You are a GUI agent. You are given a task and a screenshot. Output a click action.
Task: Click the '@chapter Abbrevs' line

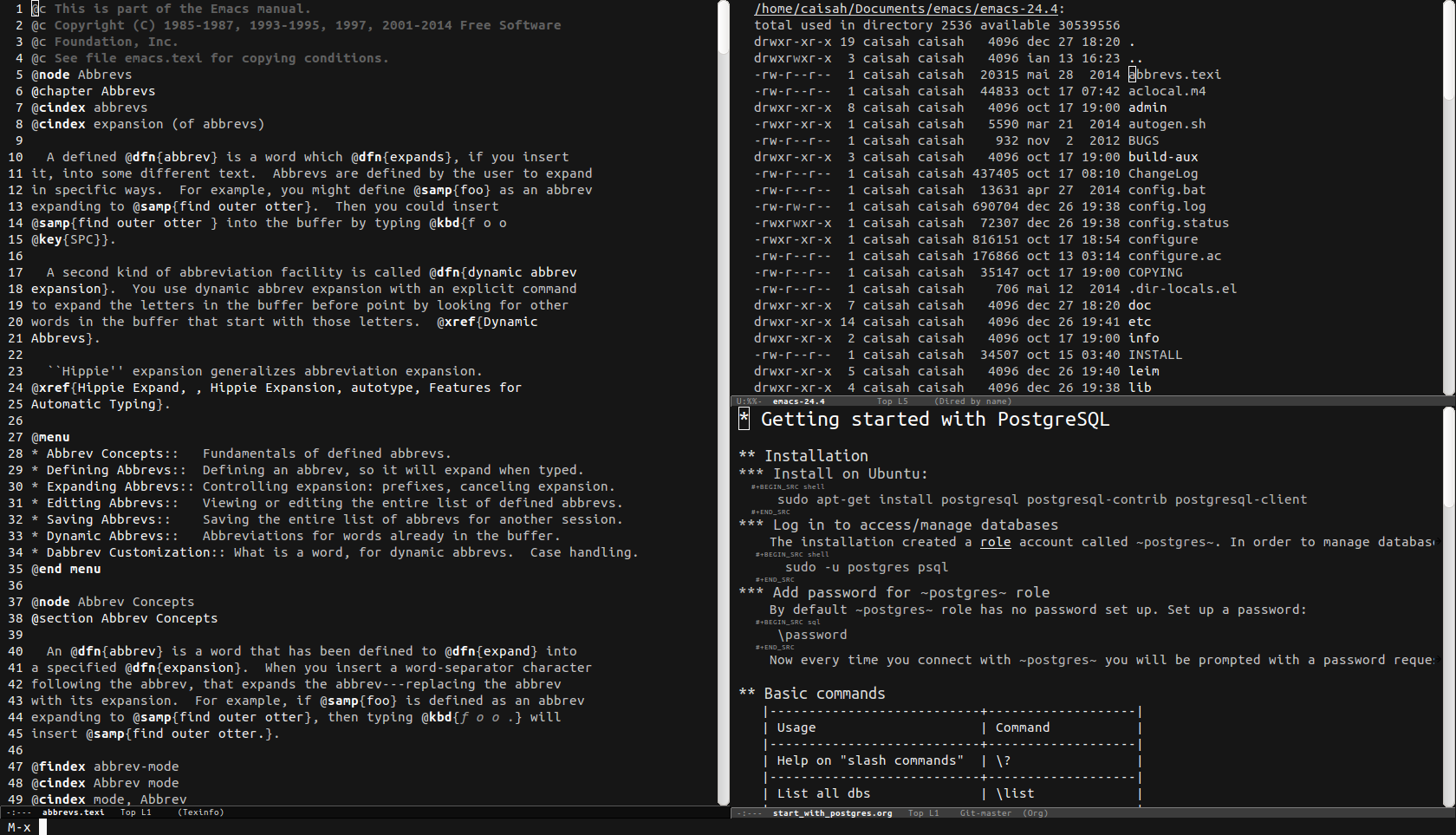pos(94,91)
